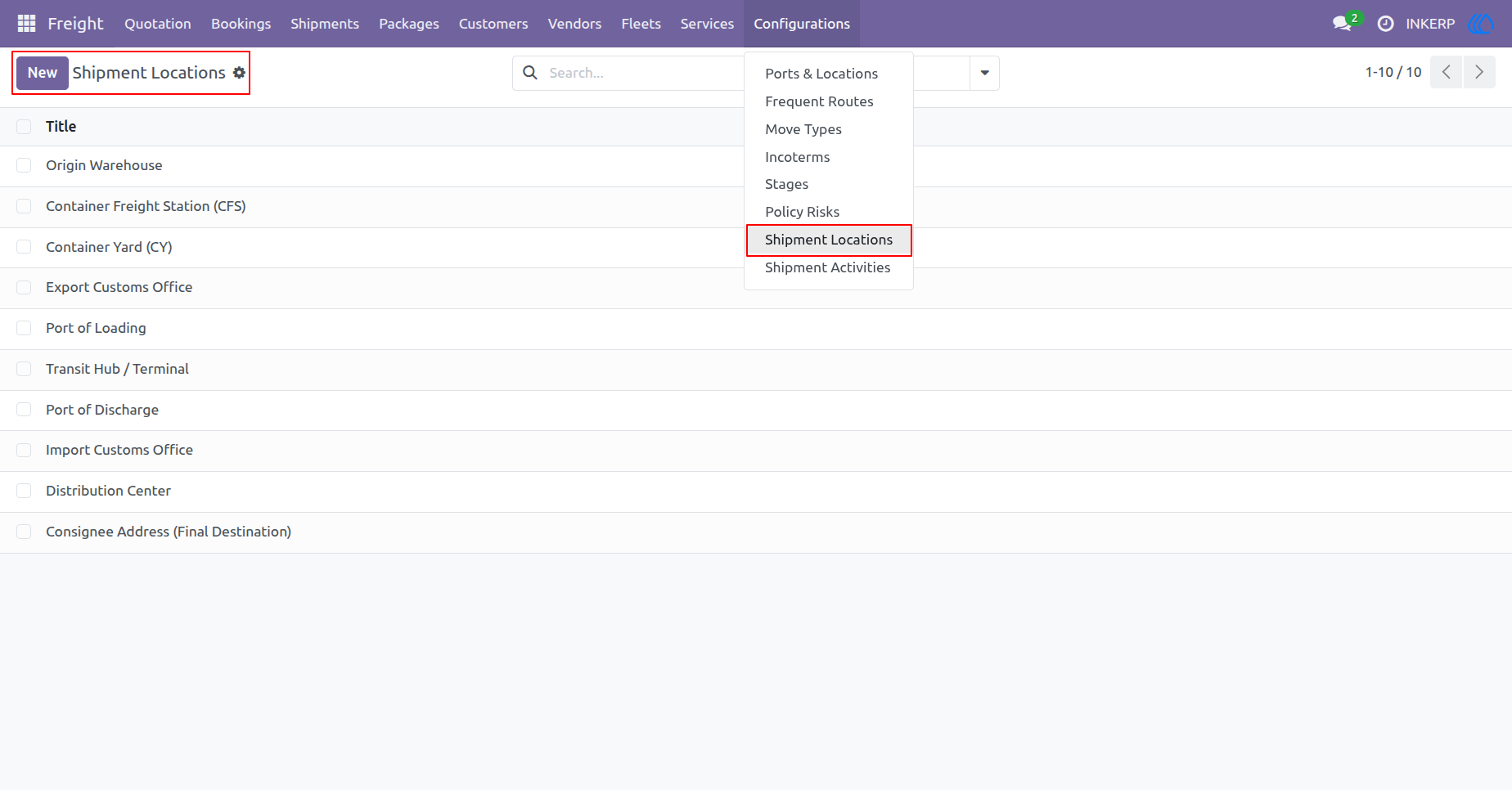
Task: Open the messages chat icon
Action: pyautogui.click(x=1342, y=24)
